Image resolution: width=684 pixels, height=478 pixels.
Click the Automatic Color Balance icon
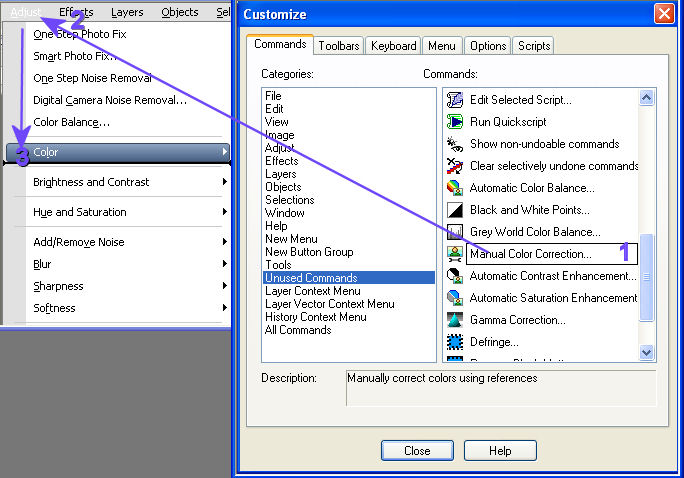pyautogui.click(x=455, y=188)
